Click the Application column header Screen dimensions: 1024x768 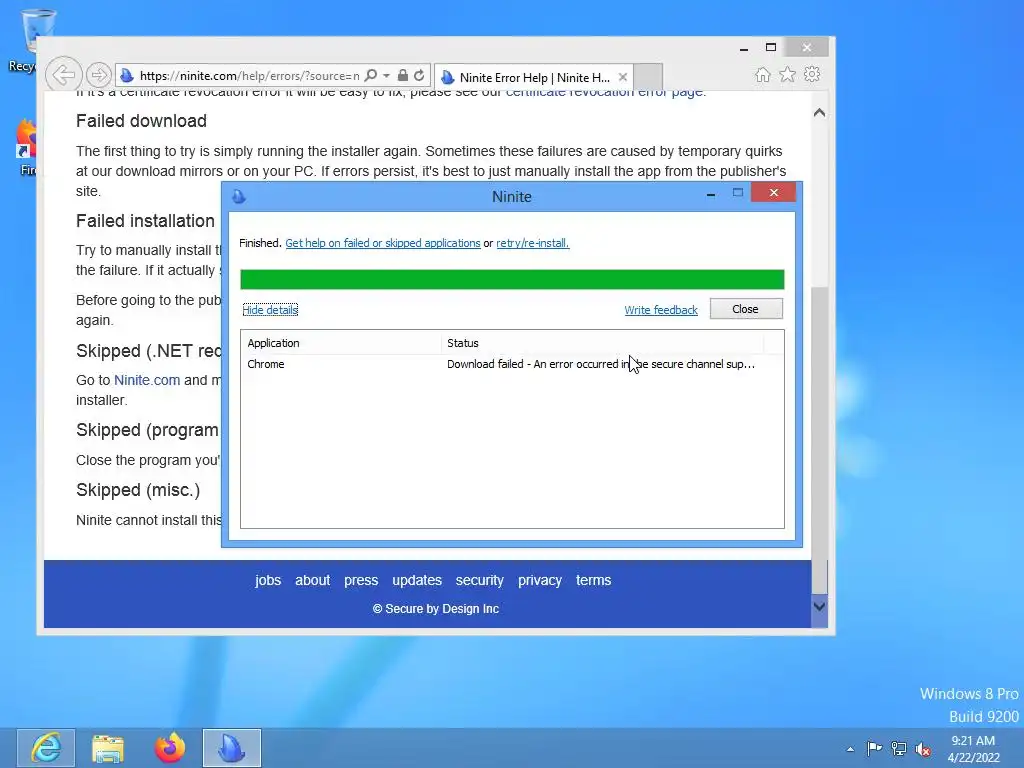(341, 343)
